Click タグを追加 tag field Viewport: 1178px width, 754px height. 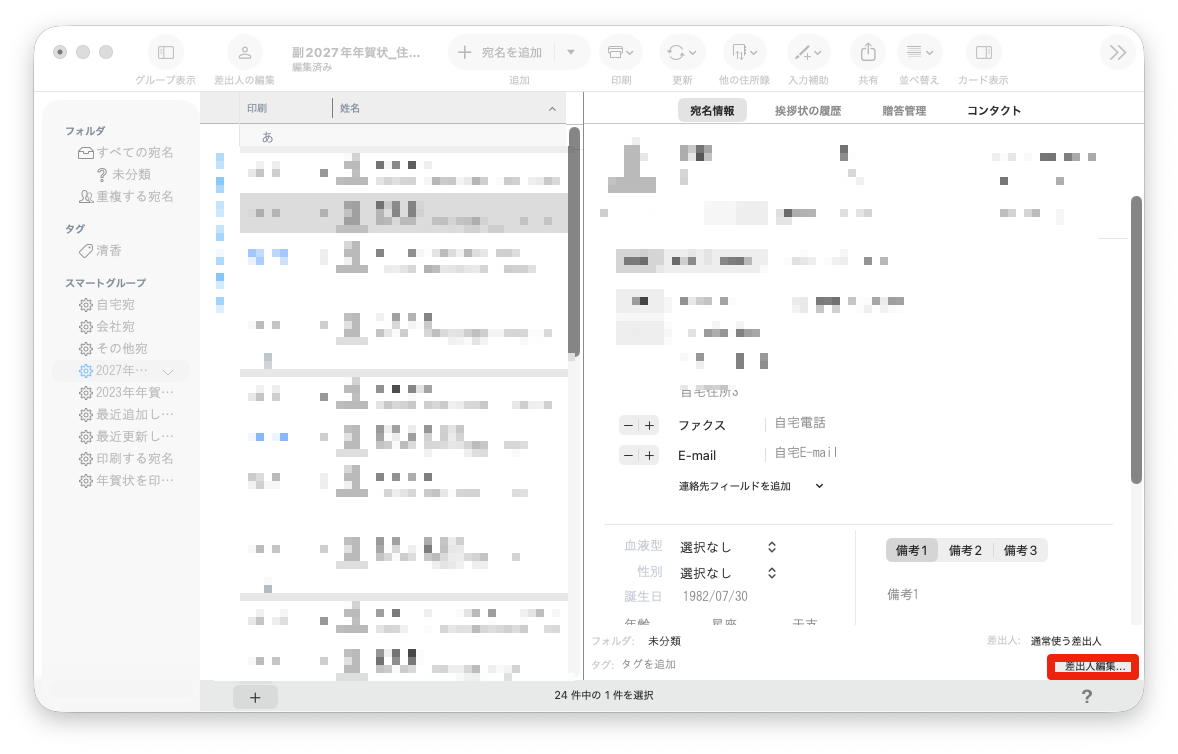[648, 665]
